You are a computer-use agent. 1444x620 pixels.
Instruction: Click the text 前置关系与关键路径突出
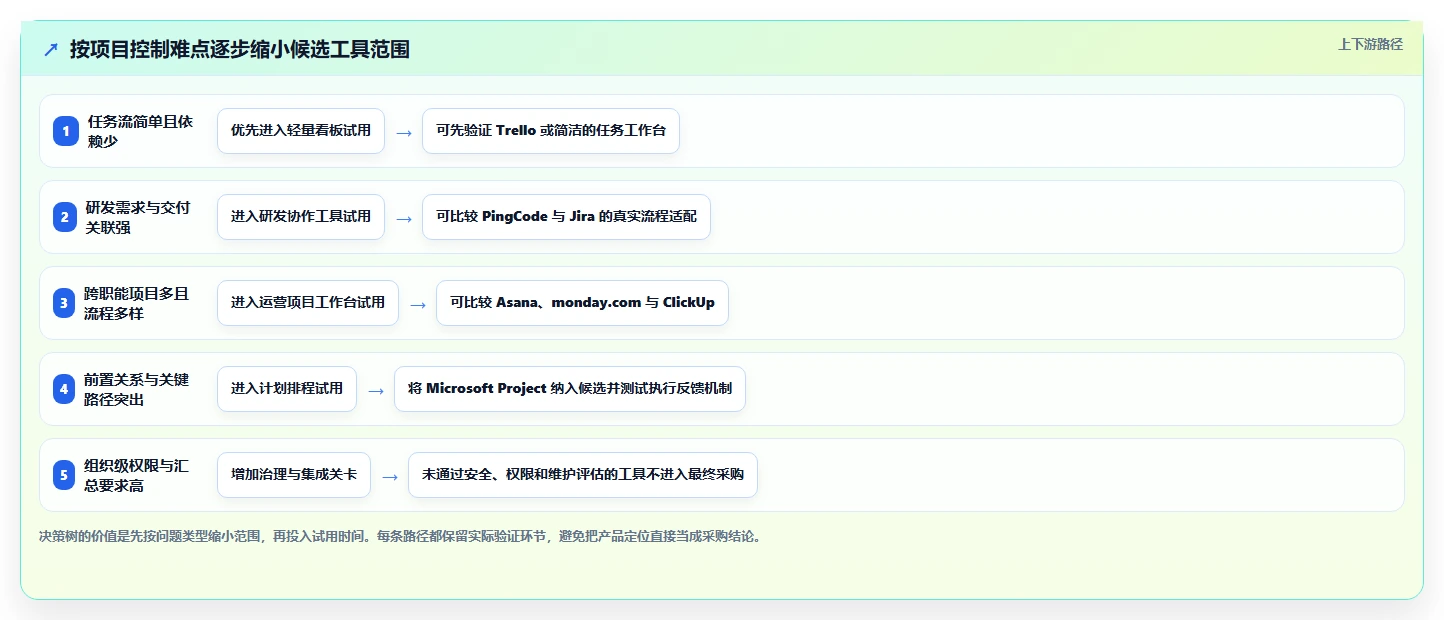pyautogui.click(x=137, y=389)
